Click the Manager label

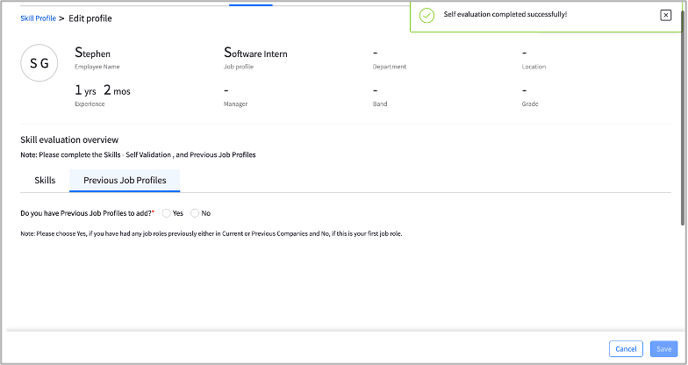[x=236, y=104]
